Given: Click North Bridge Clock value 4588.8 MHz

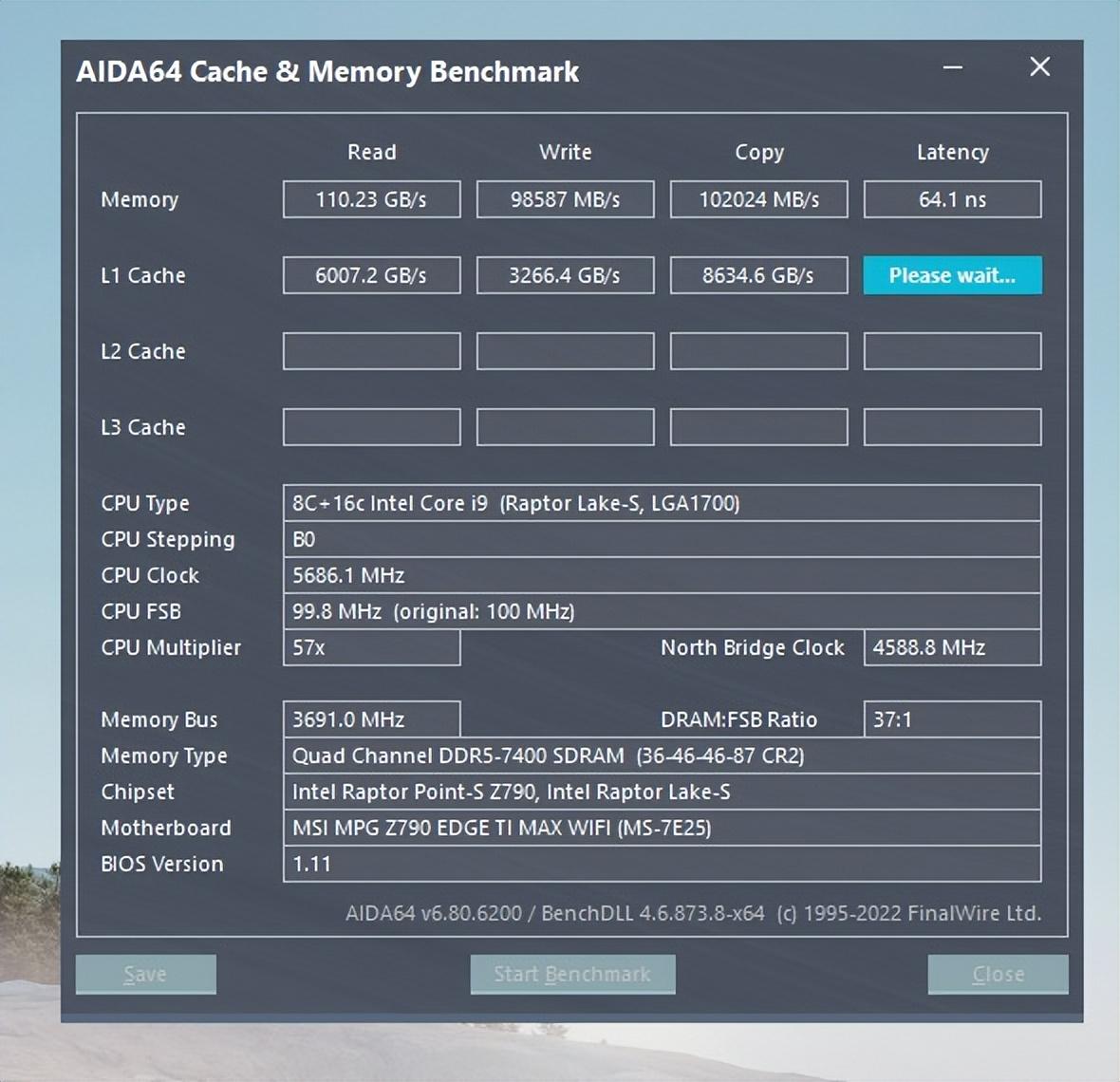Looking at the screenshot, I should [x=952, y=647].
